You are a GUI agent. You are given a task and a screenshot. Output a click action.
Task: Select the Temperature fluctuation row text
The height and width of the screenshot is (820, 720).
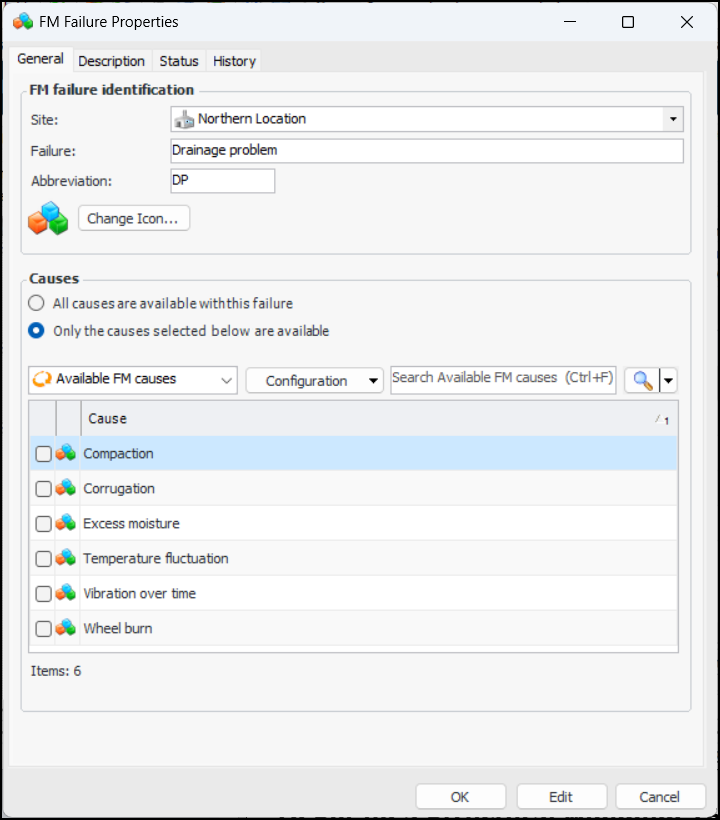point(156,559)
